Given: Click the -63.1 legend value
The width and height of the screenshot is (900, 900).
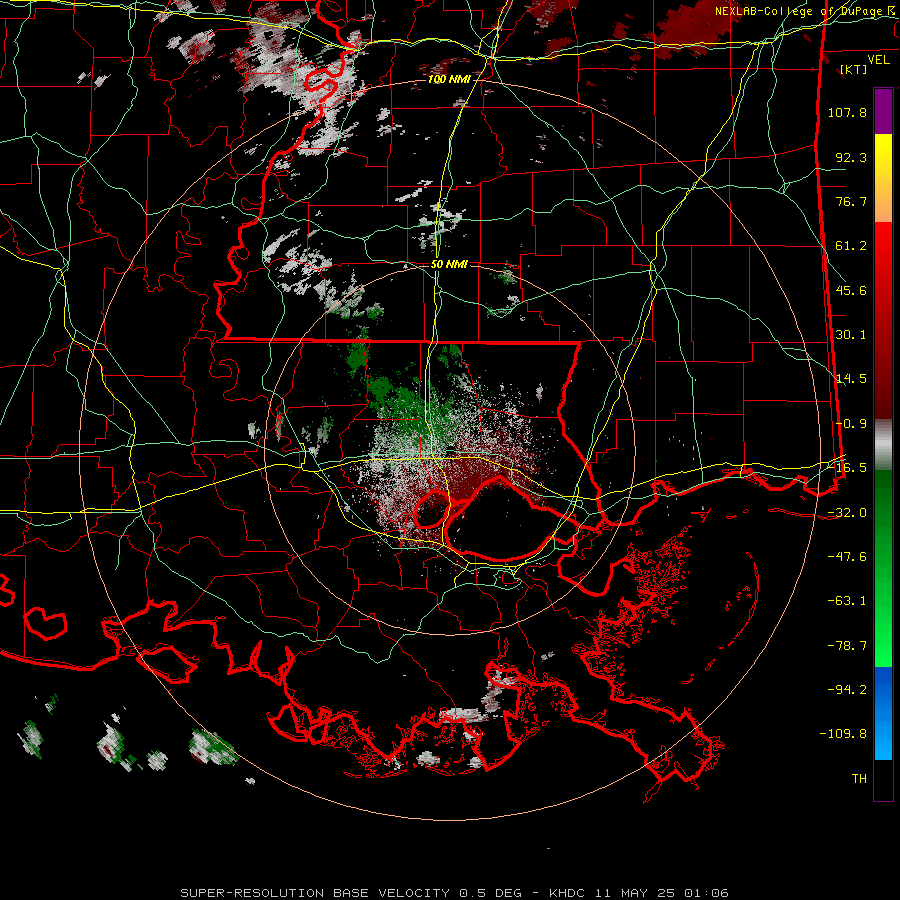Looking at the screenshot, I should pos(847,601).
